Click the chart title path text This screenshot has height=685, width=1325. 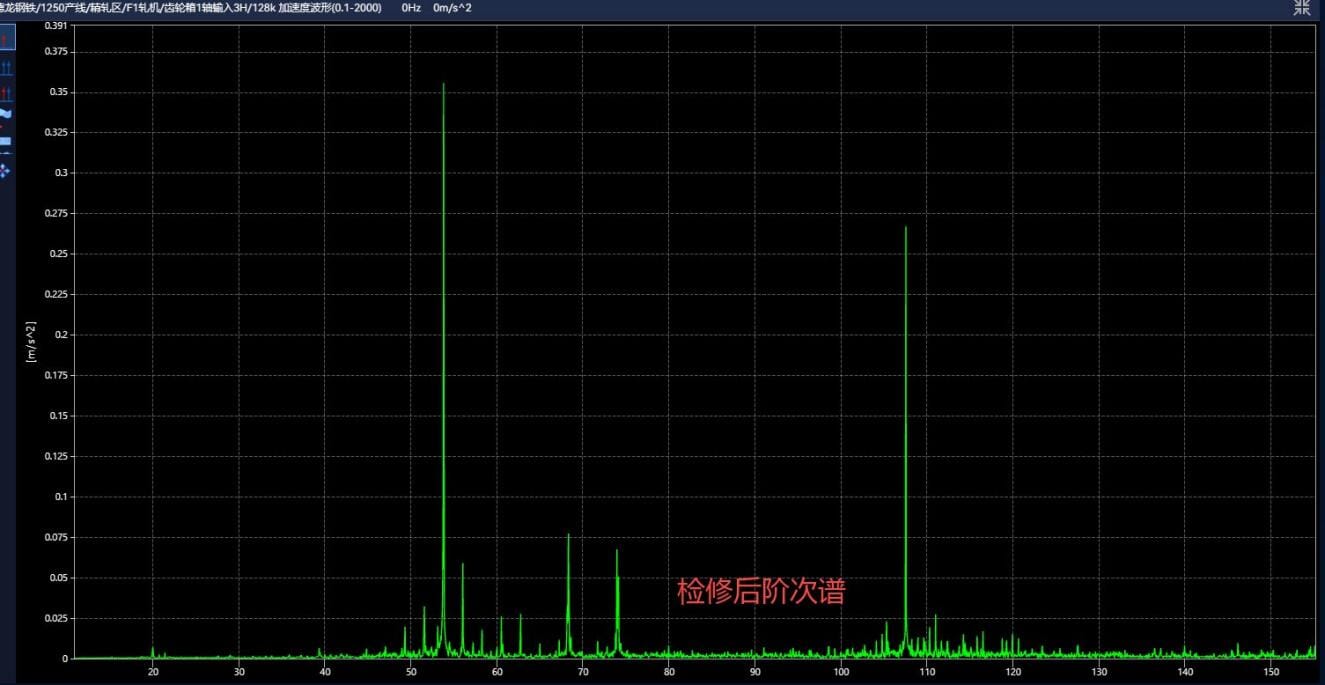(x=190, y=8)
